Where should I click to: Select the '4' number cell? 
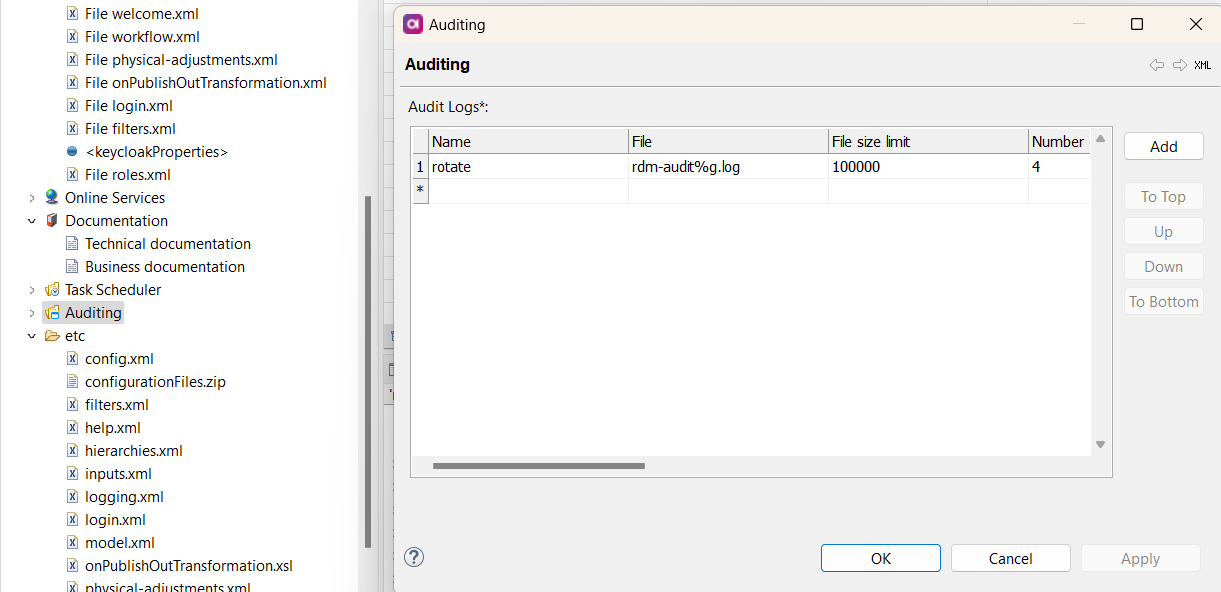coord(1060,167)
